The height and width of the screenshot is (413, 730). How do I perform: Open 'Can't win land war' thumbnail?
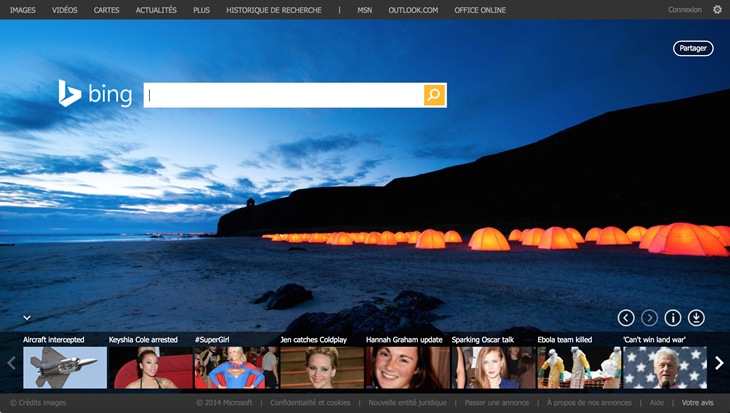[665, 367]
